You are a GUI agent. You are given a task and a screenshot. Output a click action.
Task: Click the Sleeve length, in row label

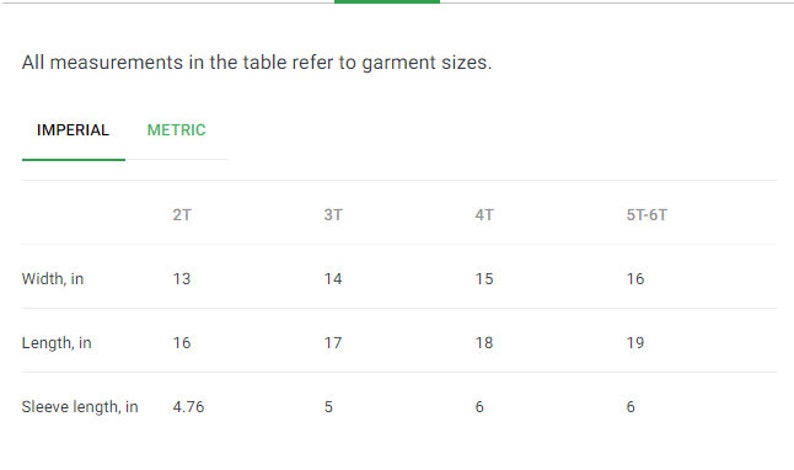pyautogui.click(x=80, y=407)
